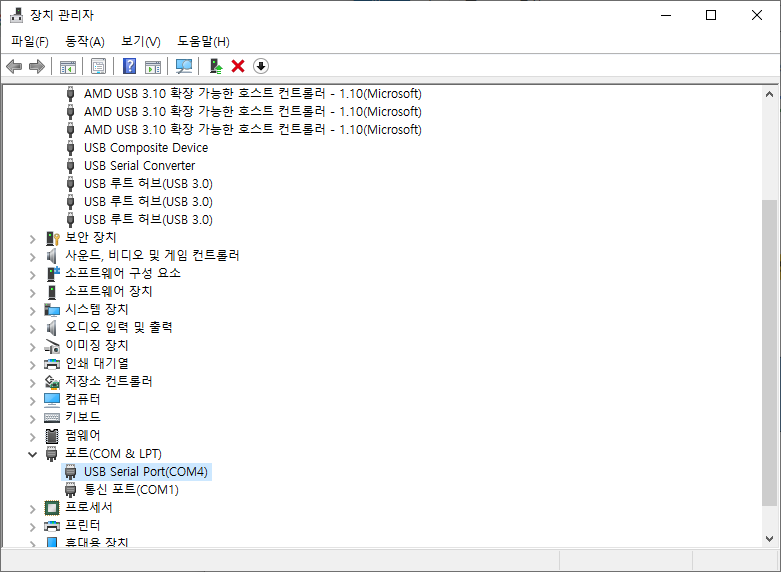Select the 오디오 입력 및 출력 label
The height and width of the screenshot is (572, 781).
point(119,327)
